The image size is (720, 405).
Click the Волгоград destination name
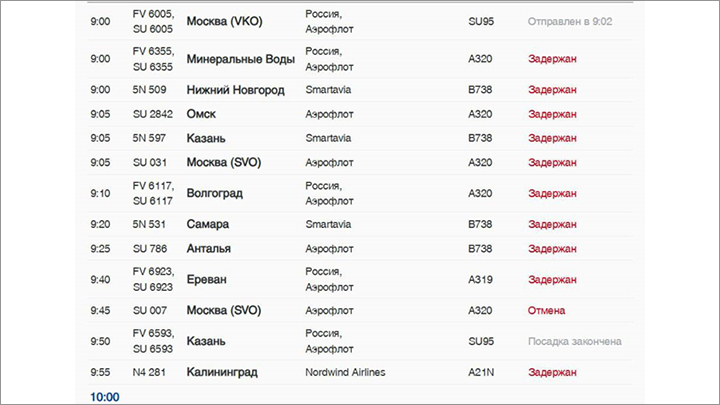coord(214,193)
